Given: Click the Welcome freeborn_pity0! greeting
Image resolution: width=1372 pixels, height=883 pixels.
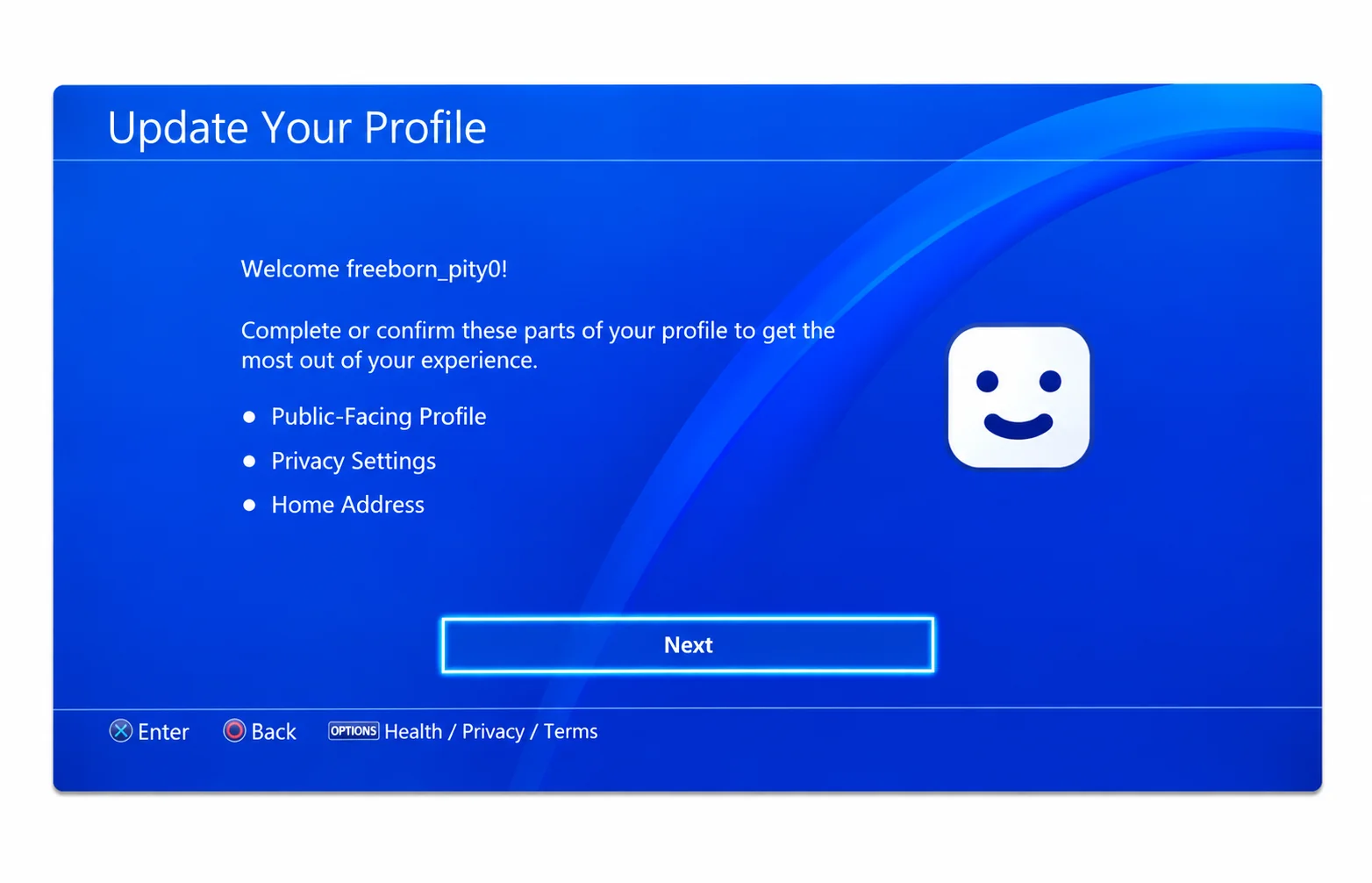Looking at the screenshot, I should coord(375,269).
